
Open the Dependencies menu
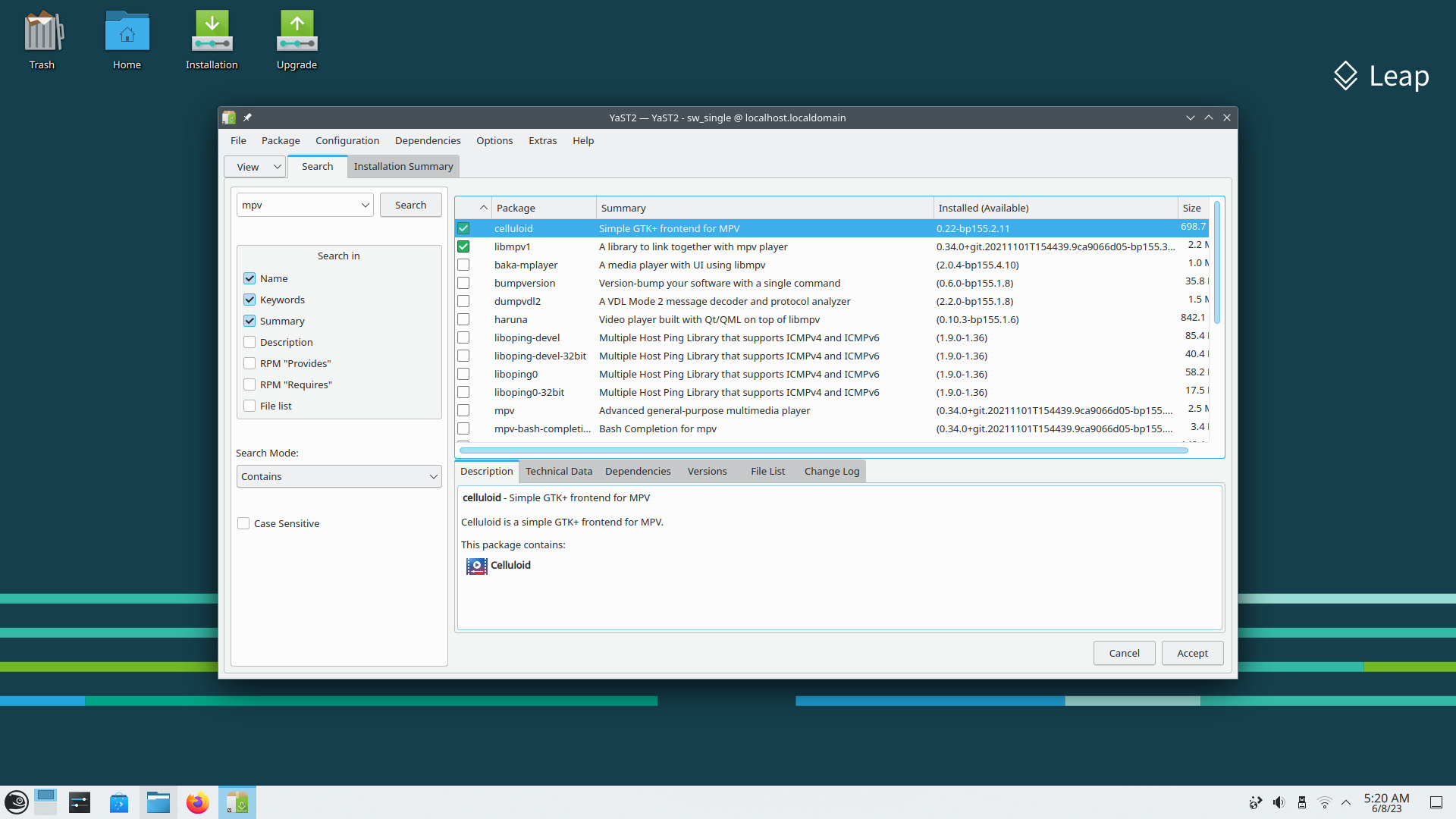pos(427,140)
